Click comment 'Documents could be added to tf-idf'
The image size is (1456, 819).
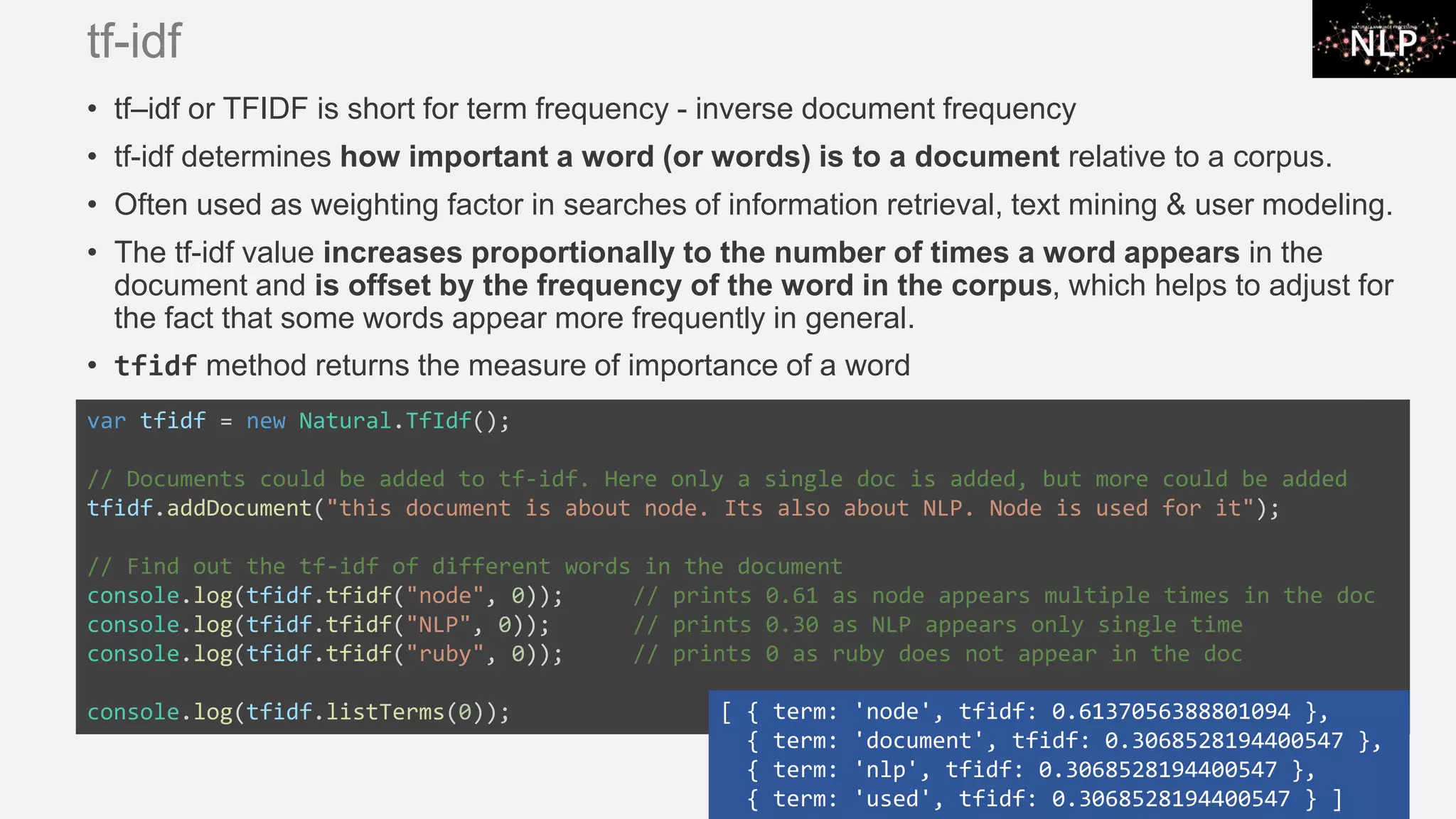717,479
